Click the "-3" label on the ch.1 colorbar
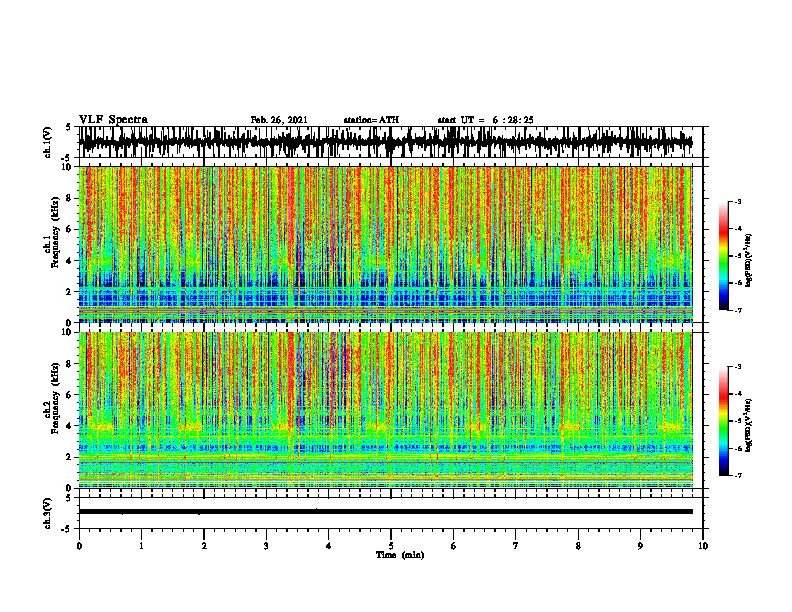The height and width of the screenshot is (612, 792). tap(738, 201)
